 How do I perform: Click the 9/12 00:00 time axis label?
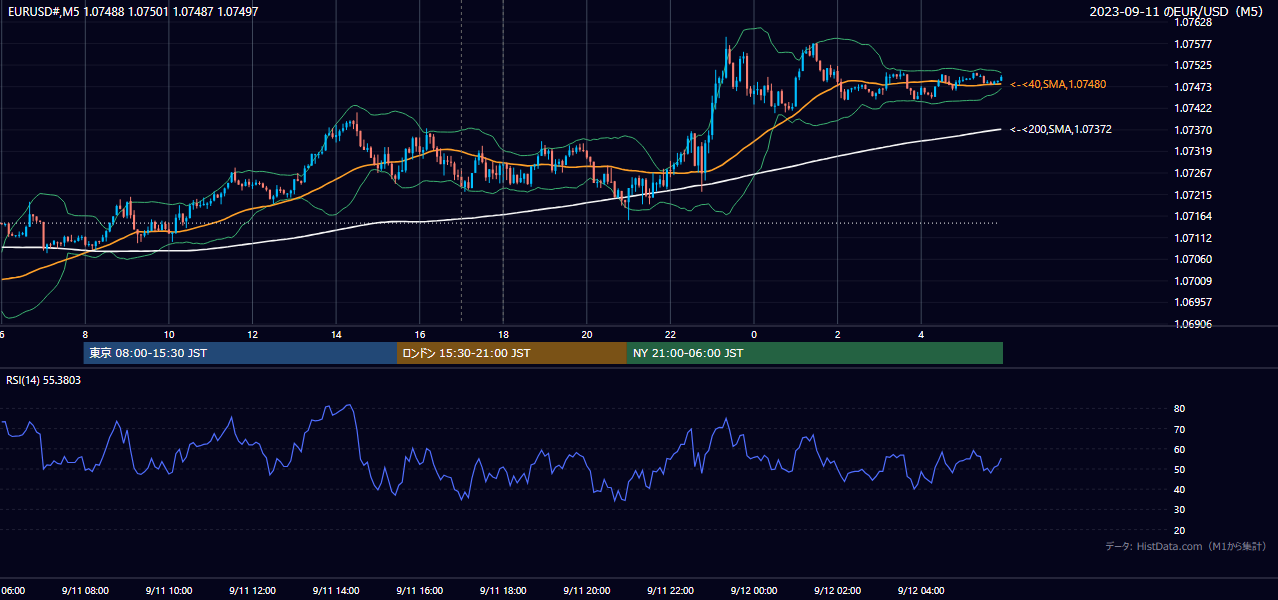[753, 591]
